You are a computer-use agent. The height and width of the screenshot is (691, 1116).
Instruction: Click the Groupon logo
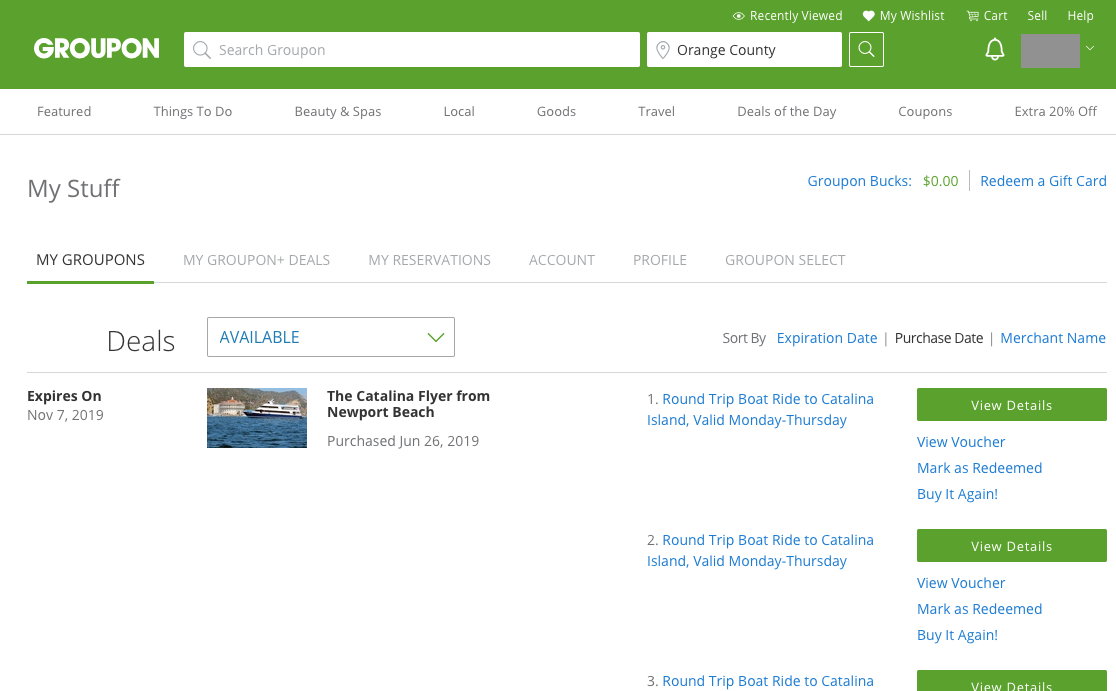(x=97, y=48)
